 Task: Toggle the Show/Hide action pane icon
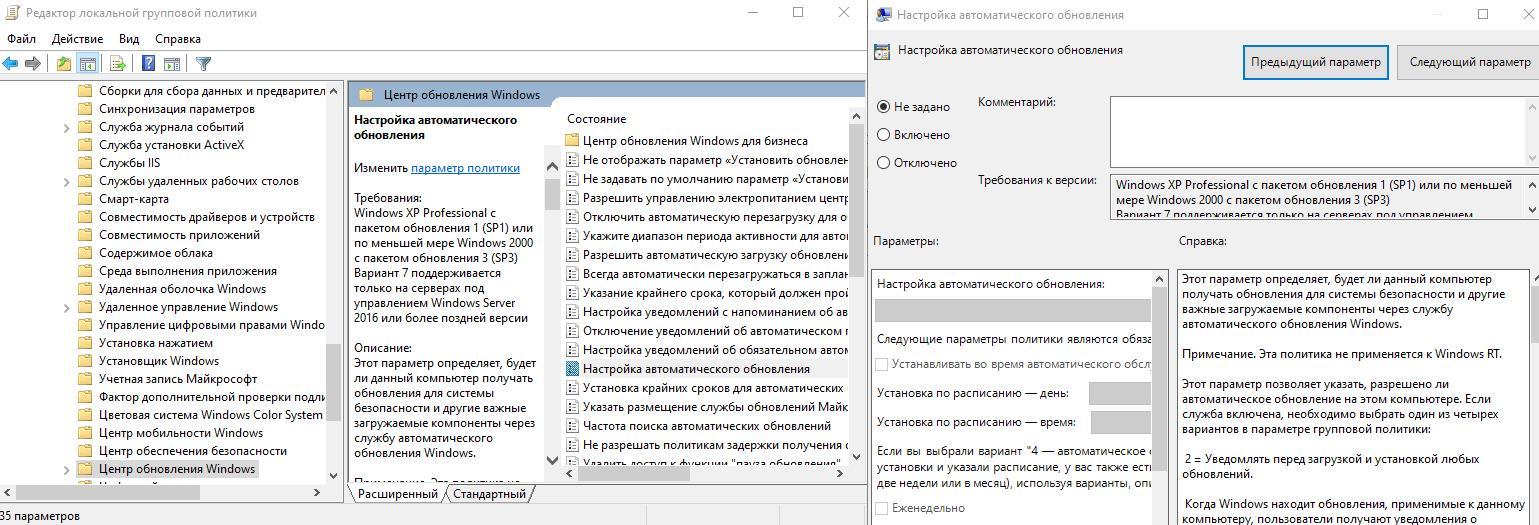172,64
